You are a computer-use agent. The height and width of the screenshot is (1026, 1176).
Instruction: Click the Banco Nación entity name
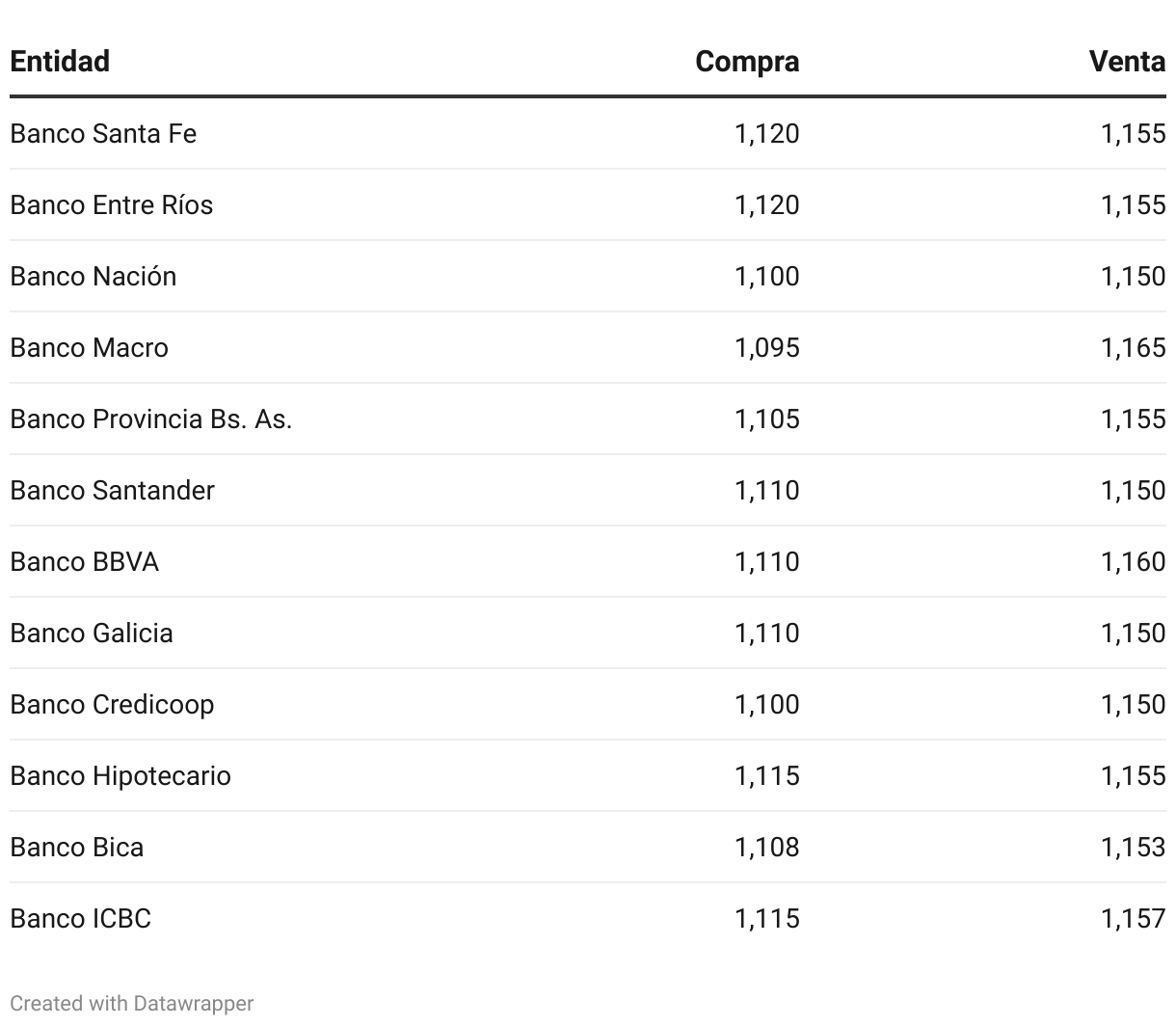click(x=94, y=276)
